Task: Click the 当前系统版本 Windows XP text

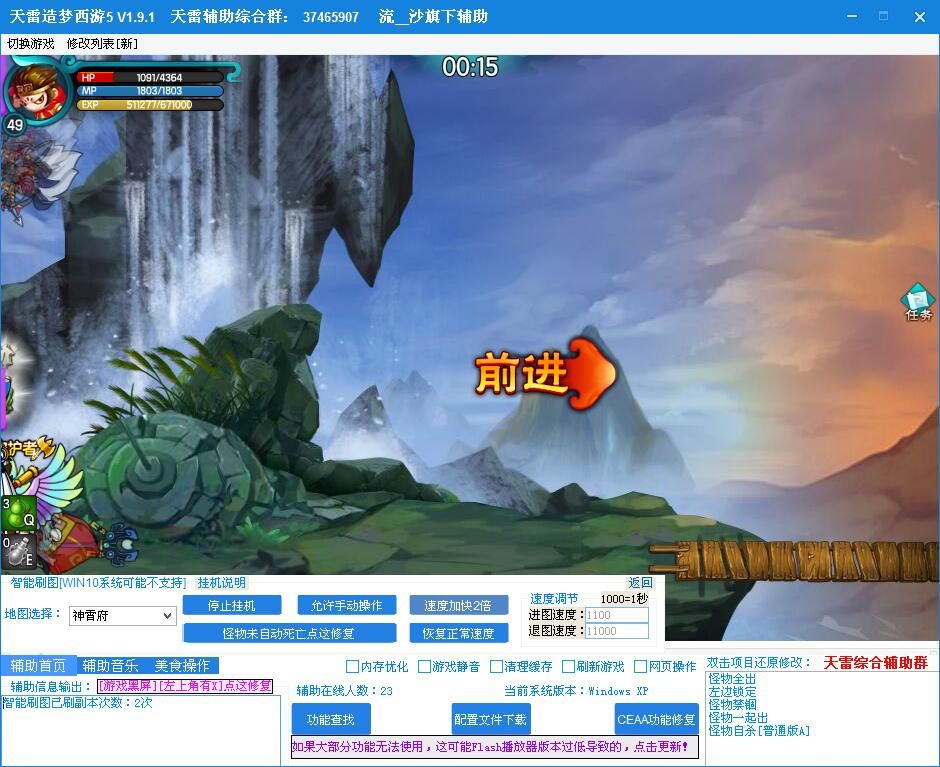Action: click(x=576, y=691)
